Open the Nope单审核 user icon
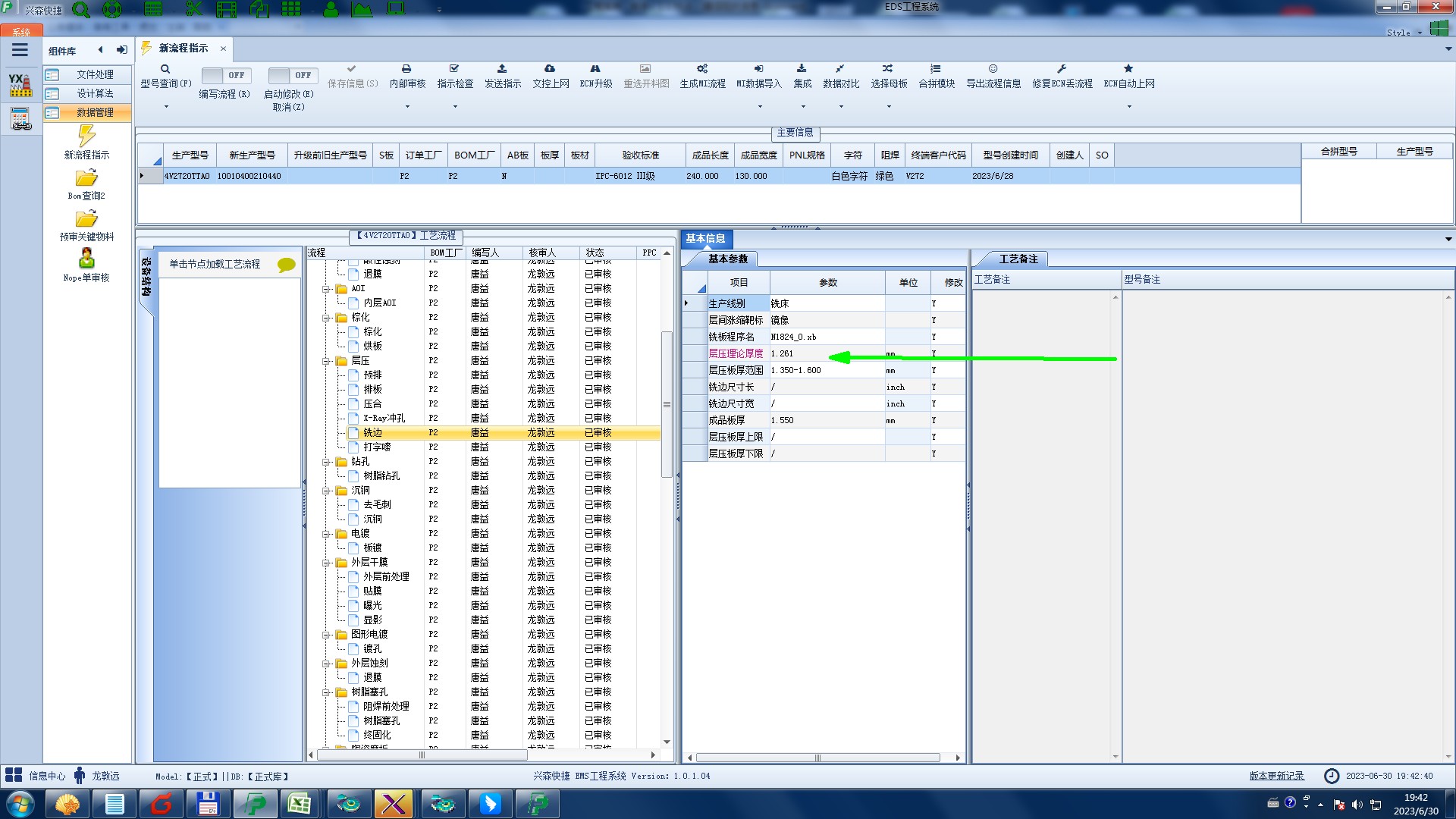1456x819 pixels. point(86,259)
